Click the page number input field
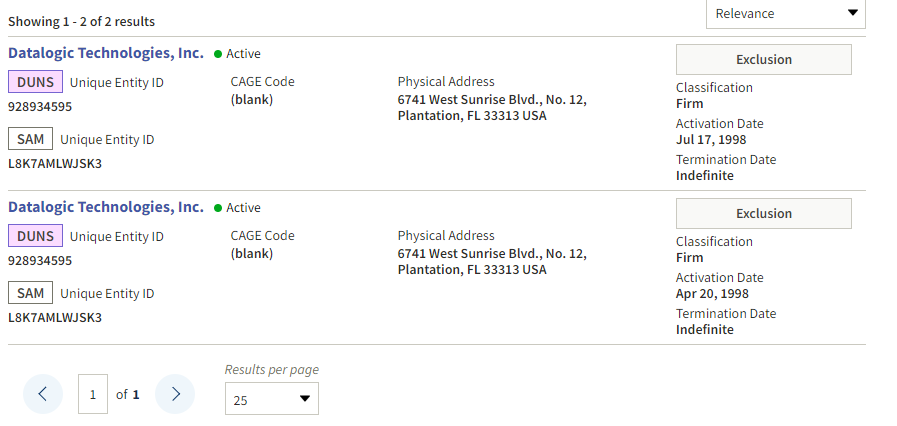 coord(93,394)
